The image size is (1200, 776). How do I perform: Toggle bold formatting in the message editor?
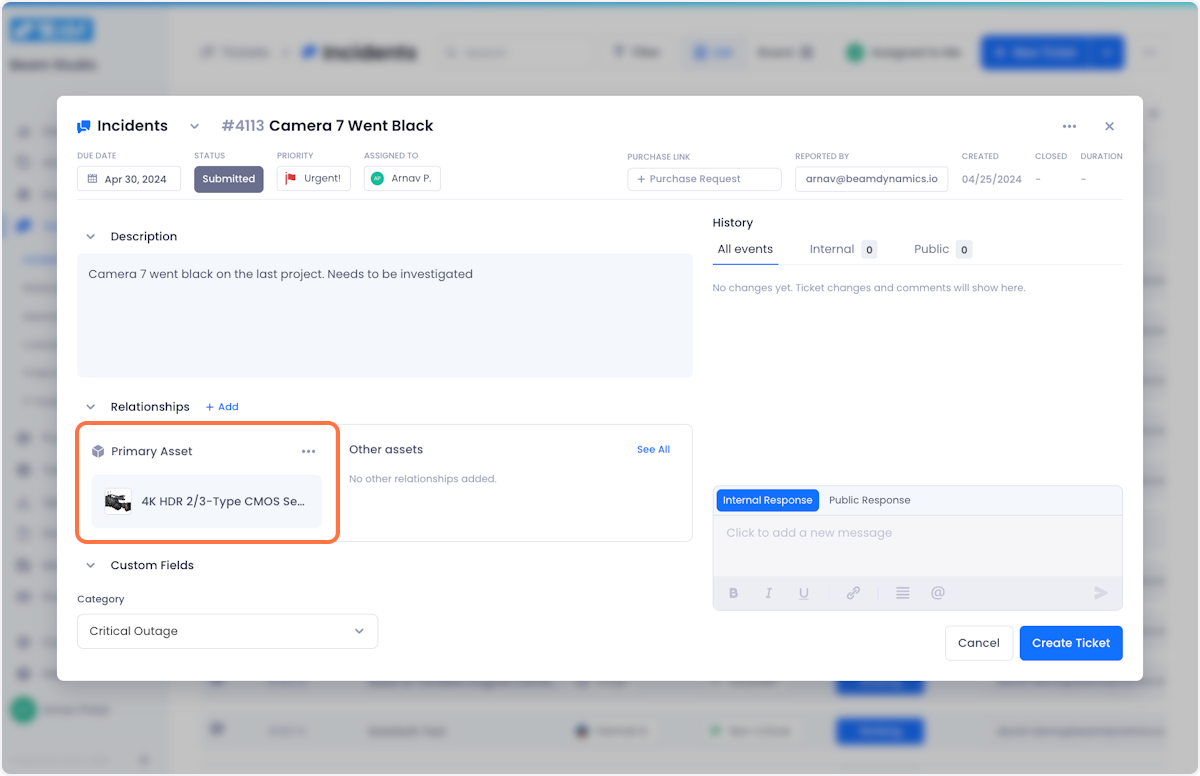tap(733, 593)
